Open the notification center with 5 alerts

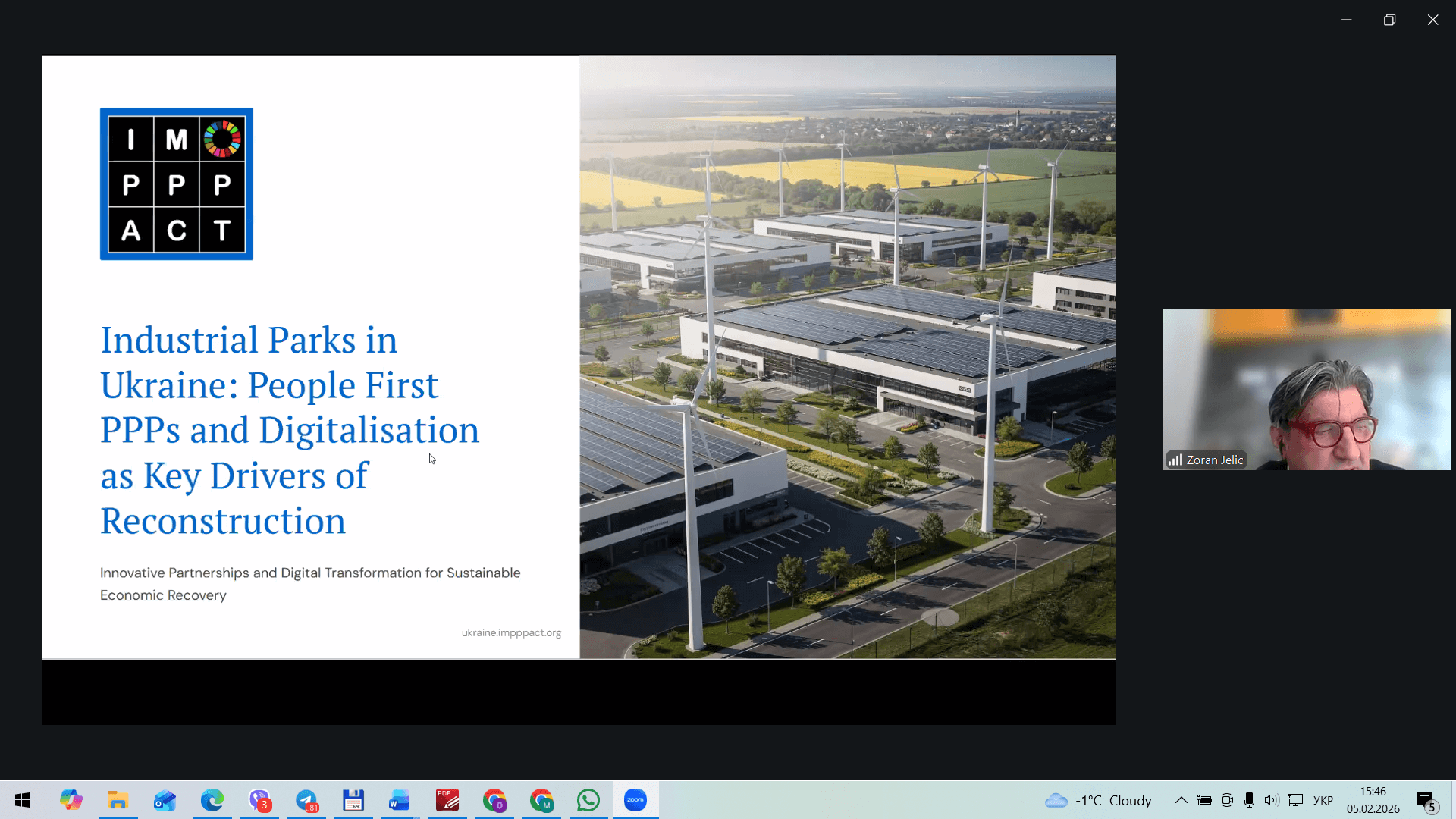[1426, 800]
